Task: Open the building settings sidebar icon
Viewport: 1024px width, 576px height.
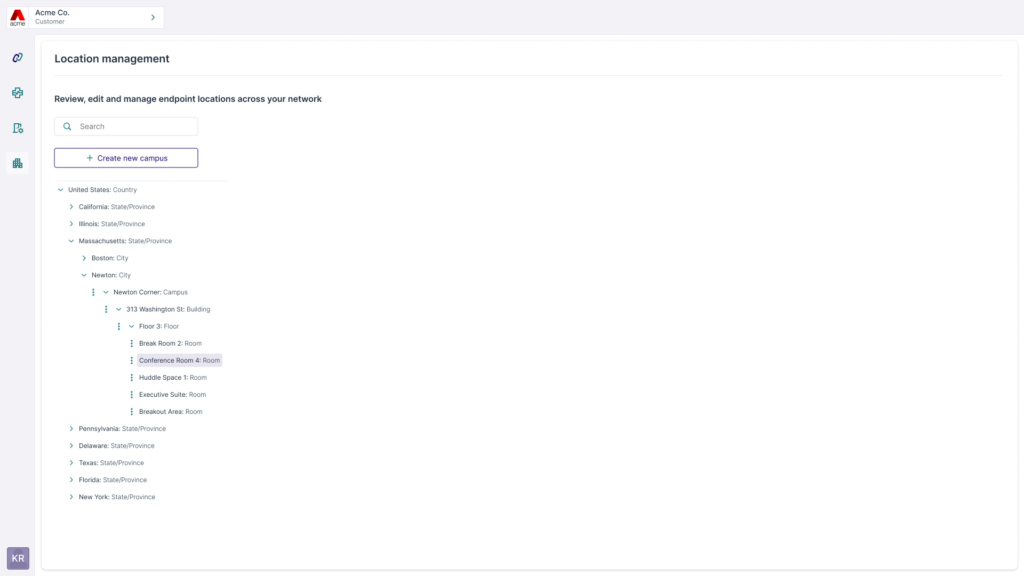Action: tap(17, 128)
